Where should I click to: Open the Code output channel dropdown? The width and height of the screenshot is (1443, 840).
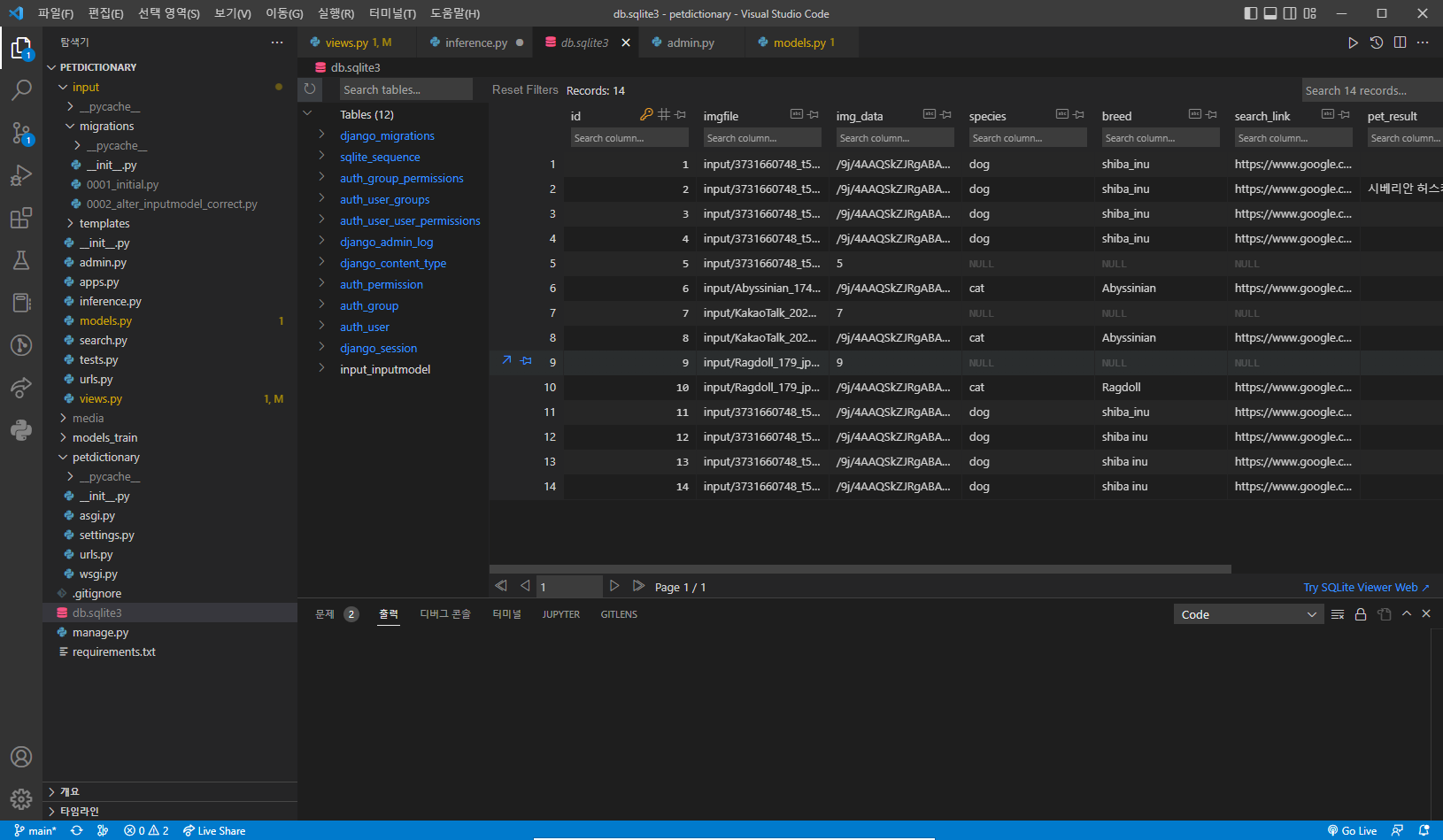(x=1248, y=614)
